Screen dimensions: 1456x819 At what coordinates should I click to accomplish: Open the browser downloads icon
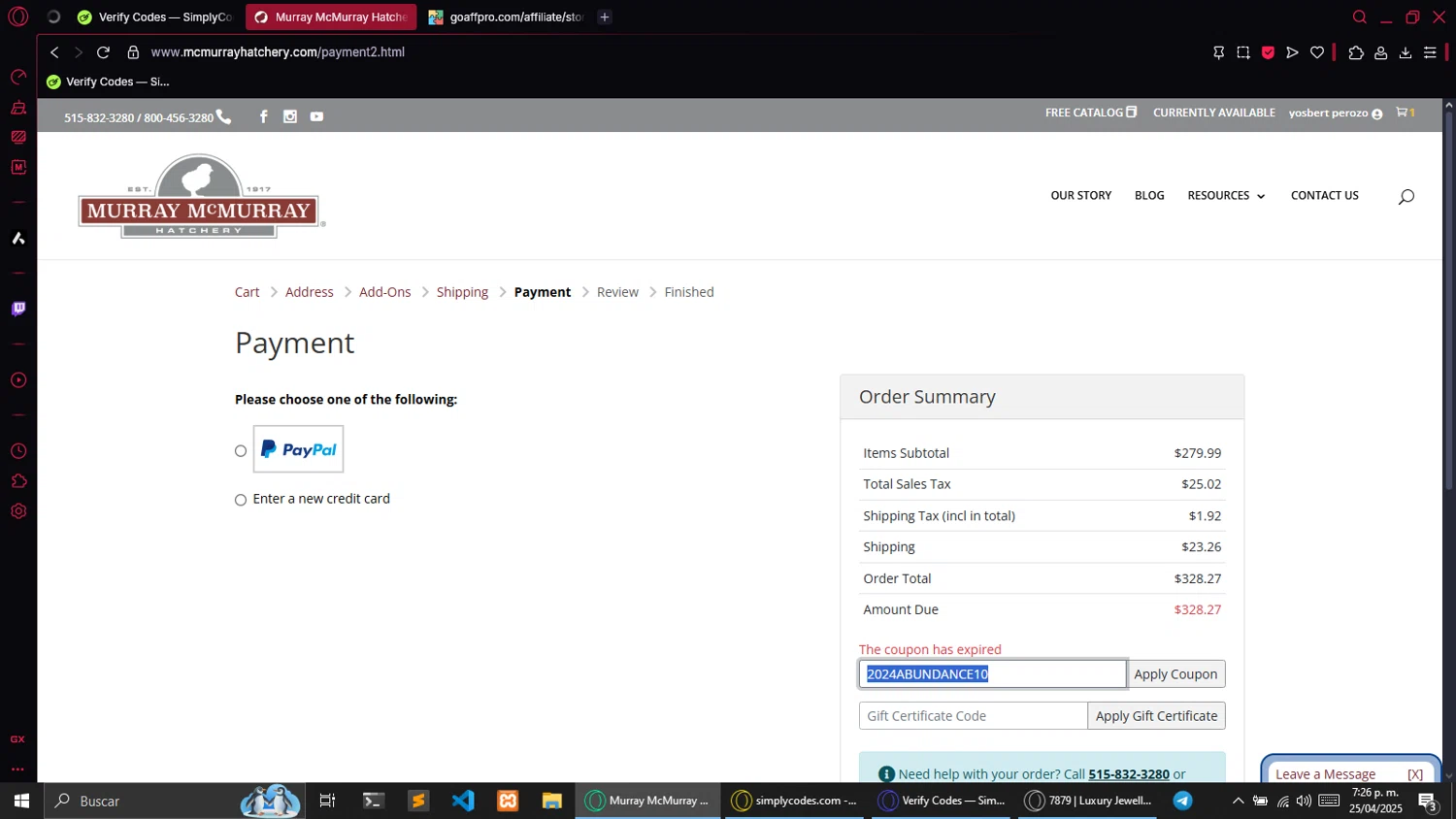click(x=1406, y=52)
